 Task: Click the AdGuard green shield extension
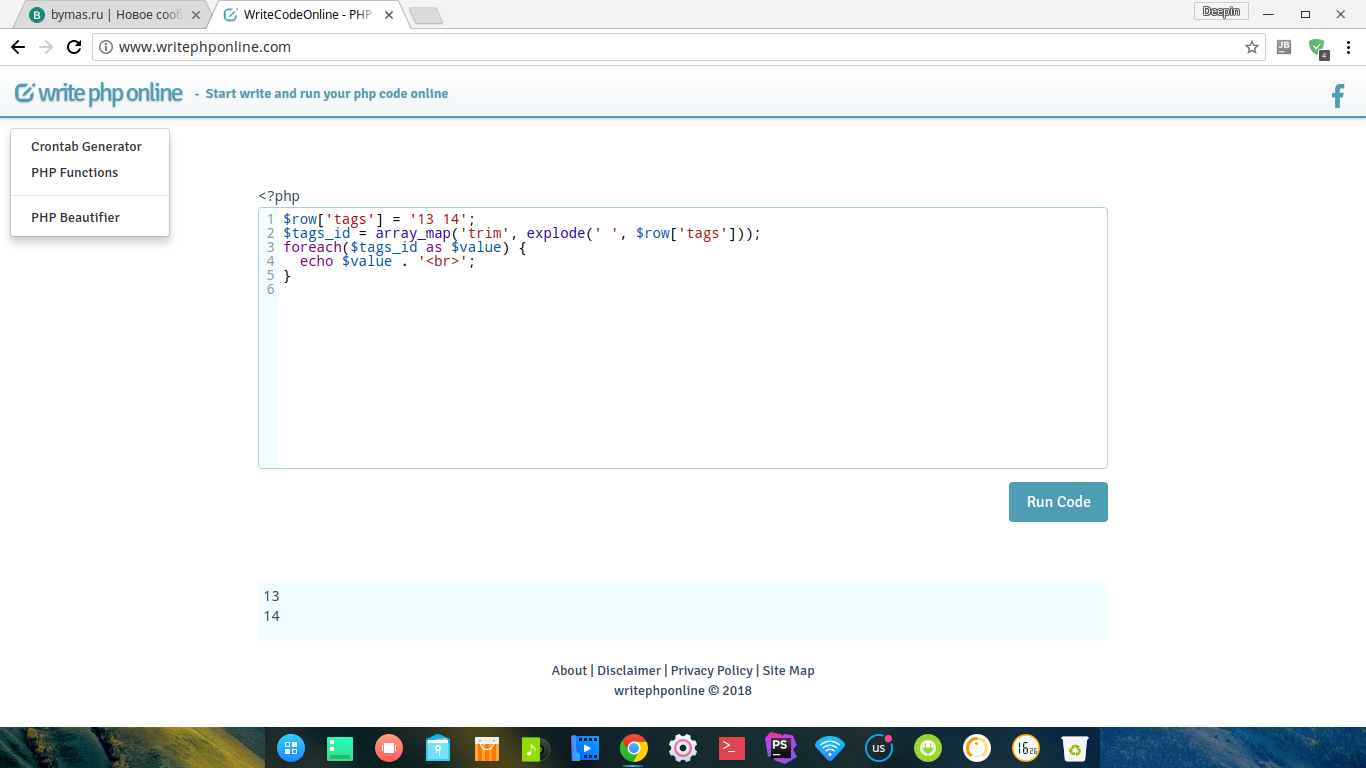(1317, 47)
